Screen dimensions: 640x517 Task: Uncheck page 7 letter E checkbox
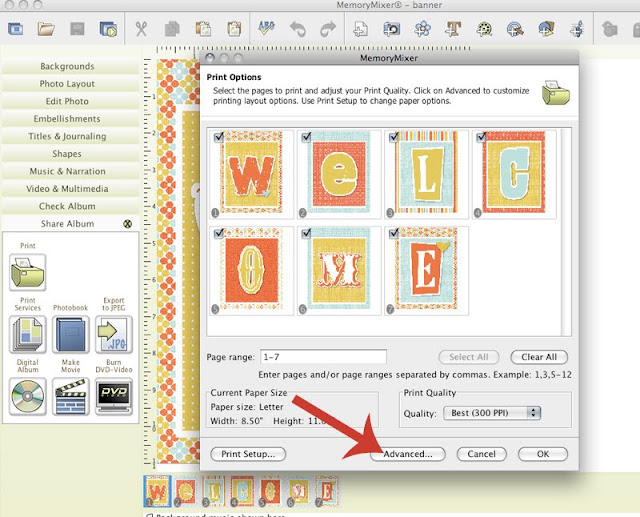(x=393, y=233)
